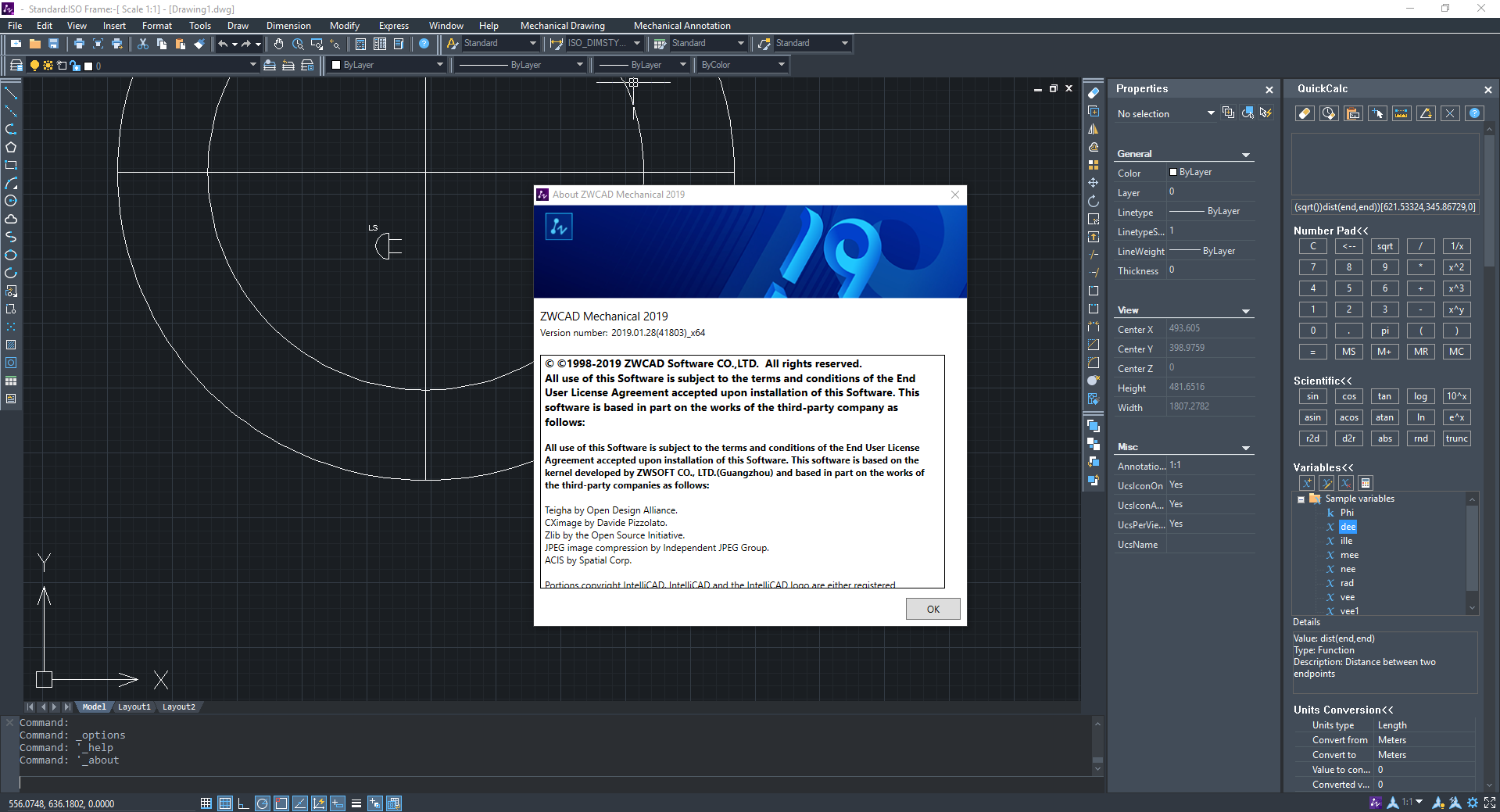The image size is (1500, 812).
Task: Click OK in the About dialog
Action: [x=933, y=609]
